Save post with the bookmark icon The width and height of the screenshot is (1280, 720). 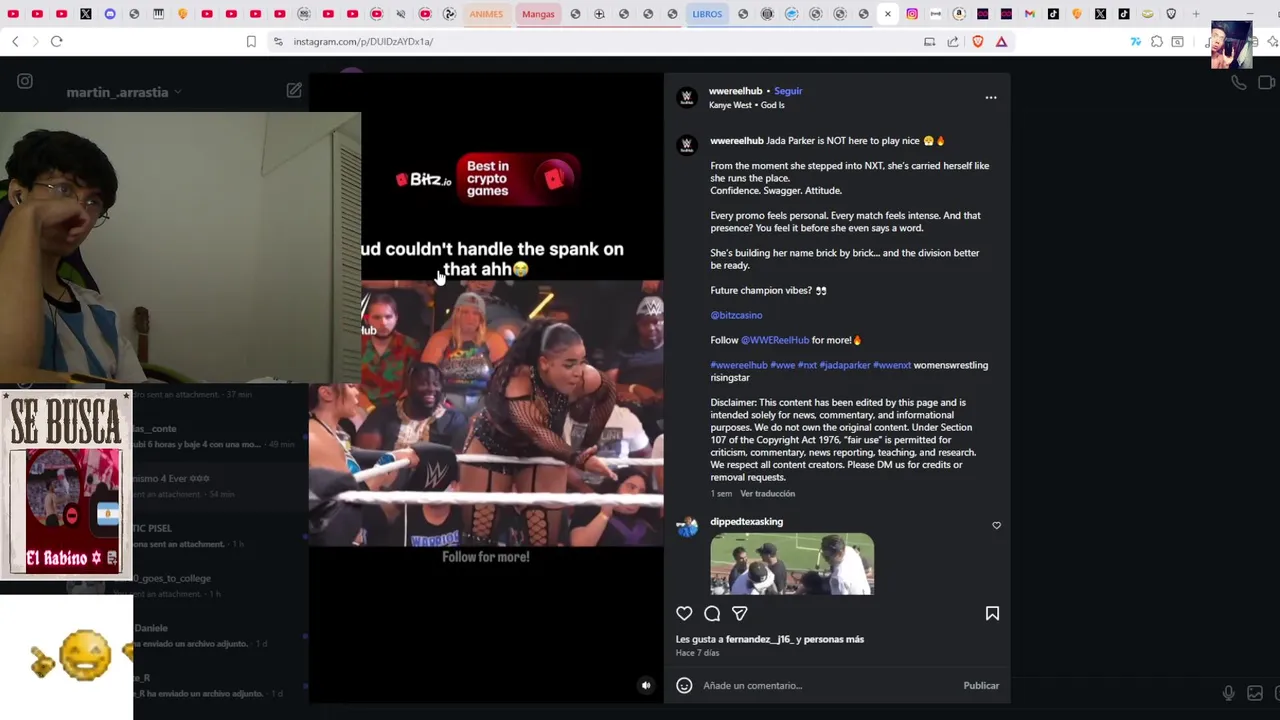(x=992, y=613)
